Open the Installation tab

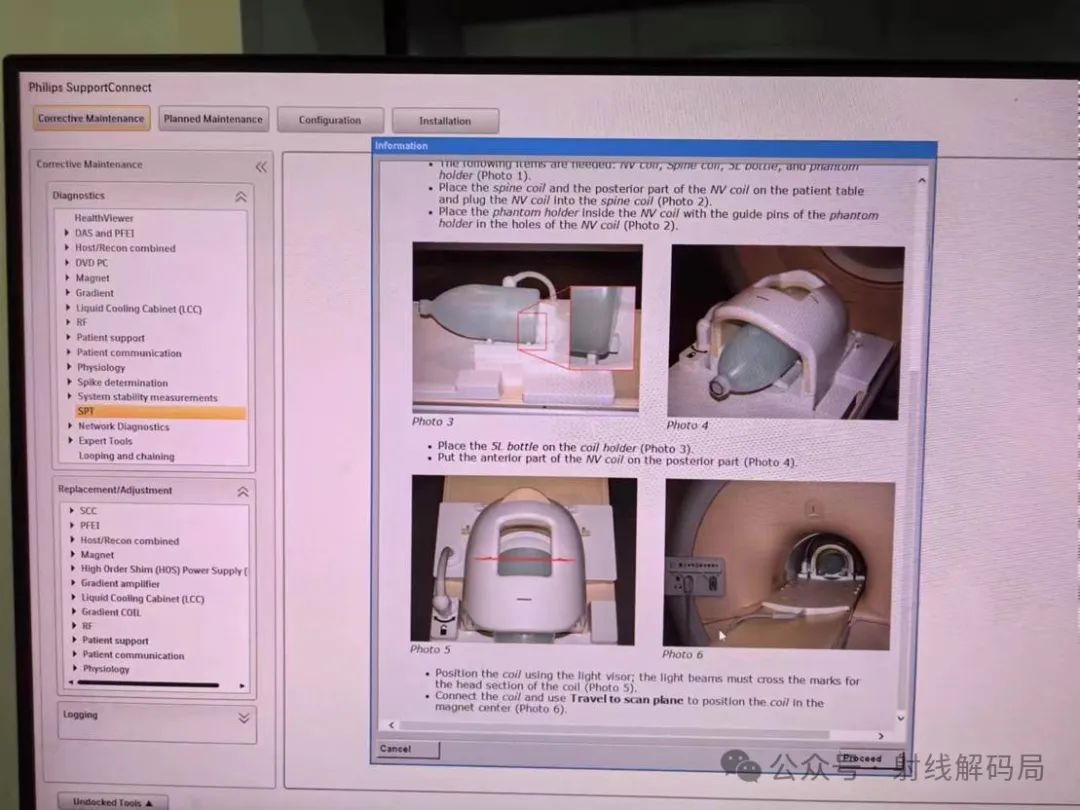pos(445,121)
